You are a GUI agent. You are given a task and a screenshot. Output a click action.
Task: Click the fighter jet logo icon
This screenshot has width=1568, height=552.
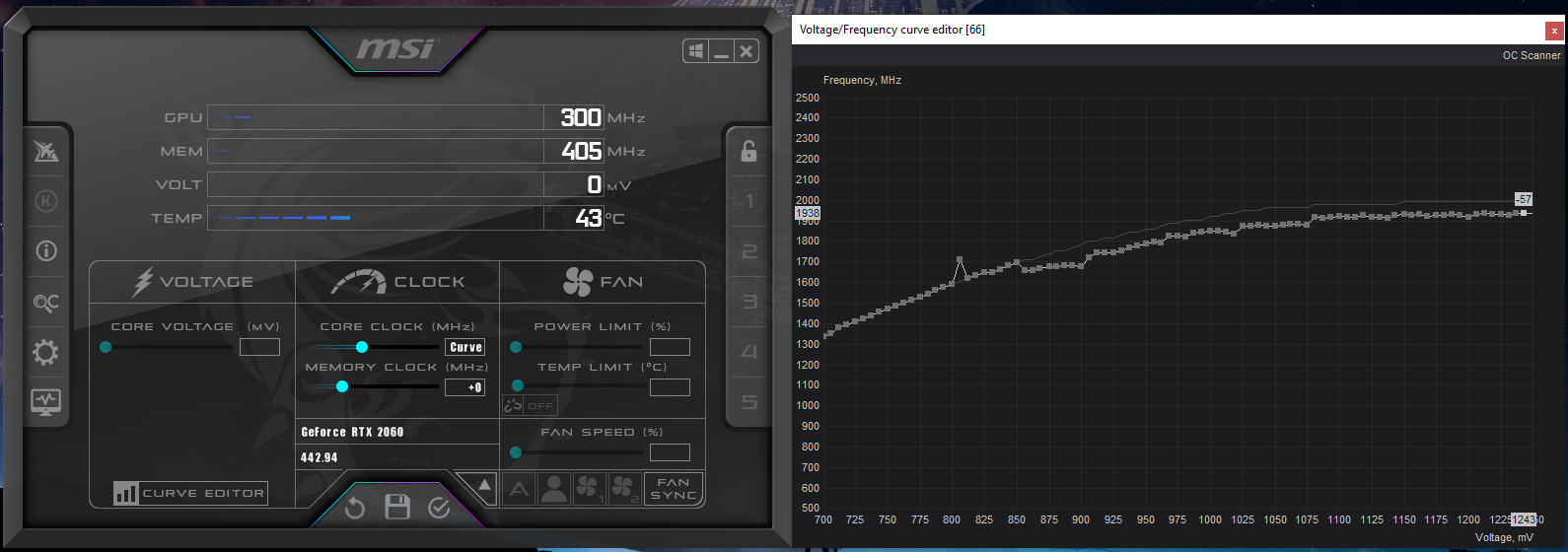[x=45, y=152]
